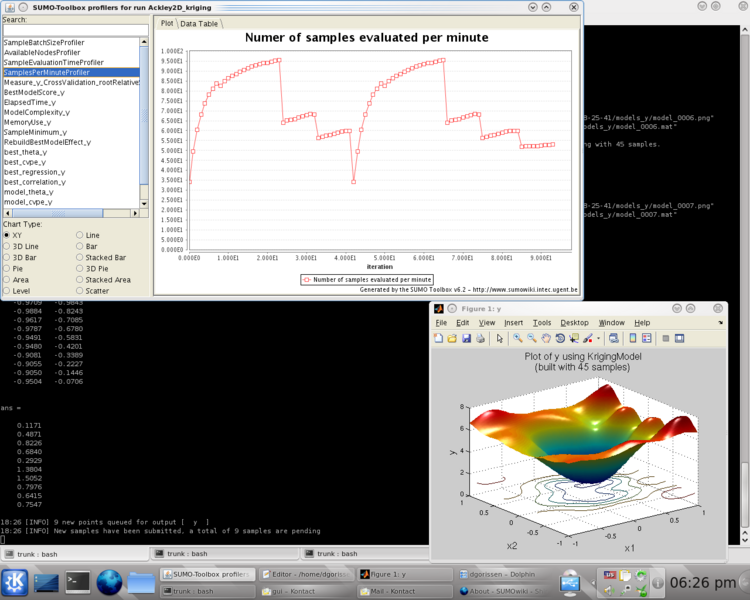Select the Rotate 3D tool
This screenshot has height=600, width=750.
click(560, 338)
